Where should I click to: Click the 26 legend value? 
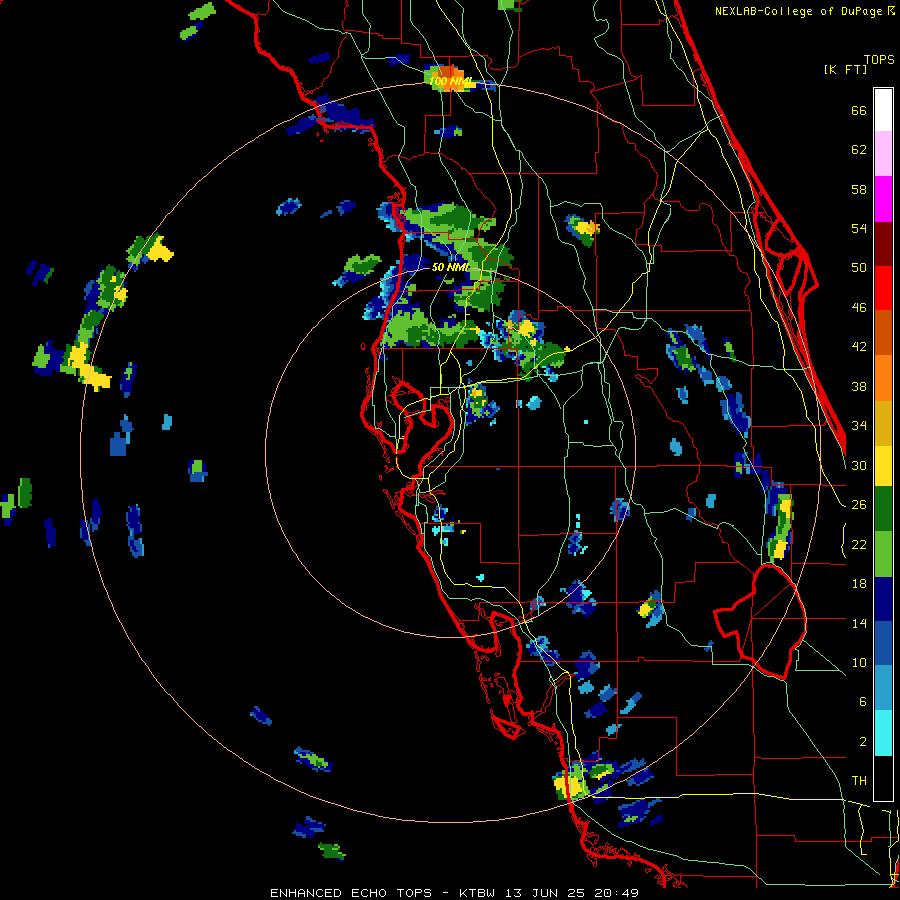coord(859,505)
